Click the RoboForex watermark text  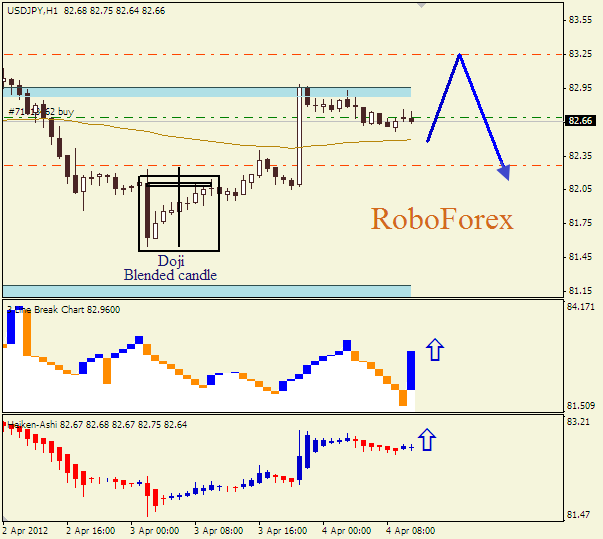[441, 219]
